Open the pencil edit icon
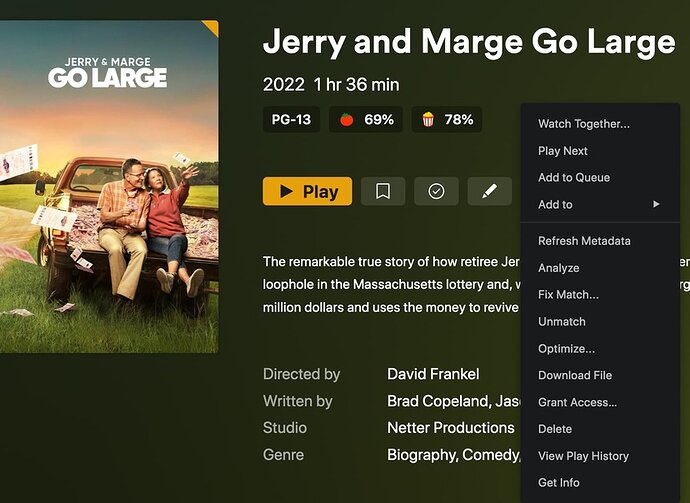Viewport: 690px width, 503px height. (x=489, y=191)
